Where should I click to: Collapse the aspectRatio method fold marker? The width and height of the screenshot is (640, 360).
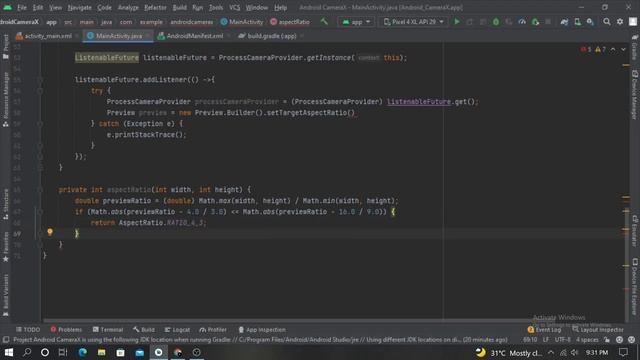[x=40, y=190]
